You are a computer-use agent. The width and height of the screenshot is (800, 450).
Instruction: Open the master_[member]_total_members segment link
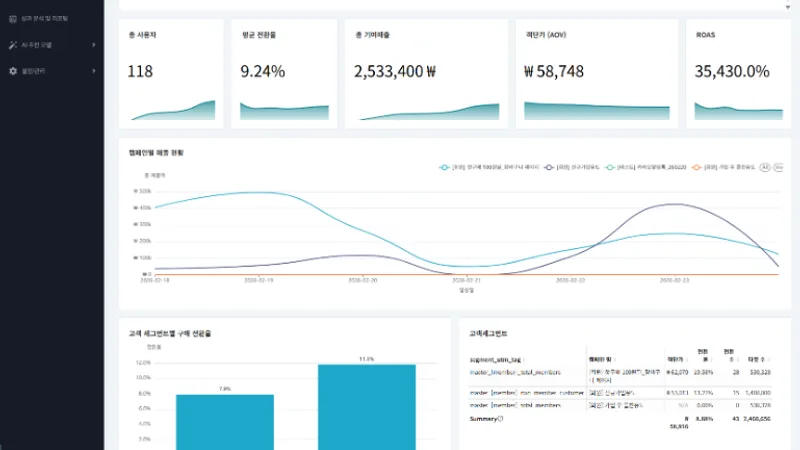(515, 372)
